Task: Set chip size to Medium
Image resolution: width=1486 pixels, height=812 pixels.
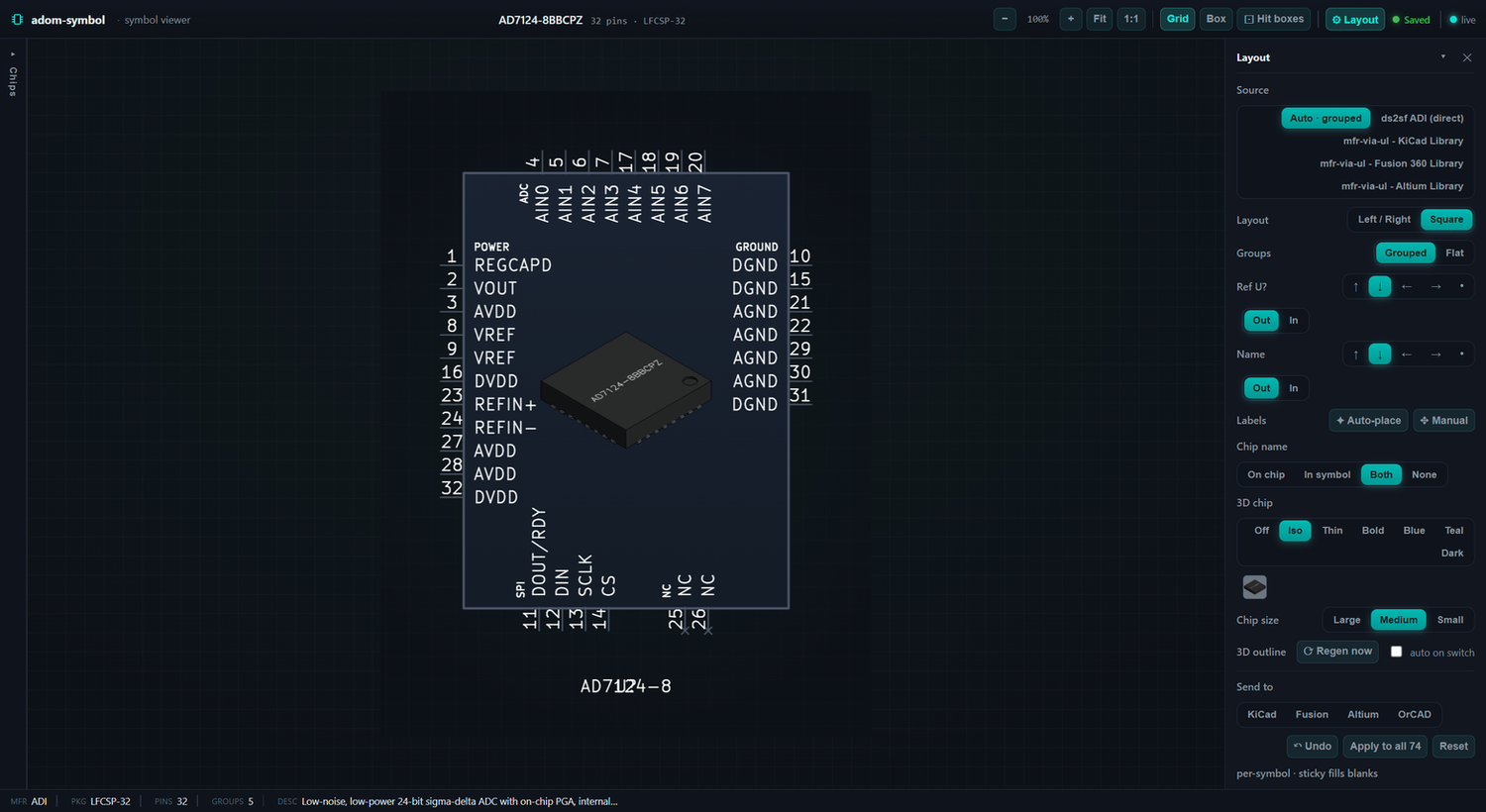Action: (1398, 620)
